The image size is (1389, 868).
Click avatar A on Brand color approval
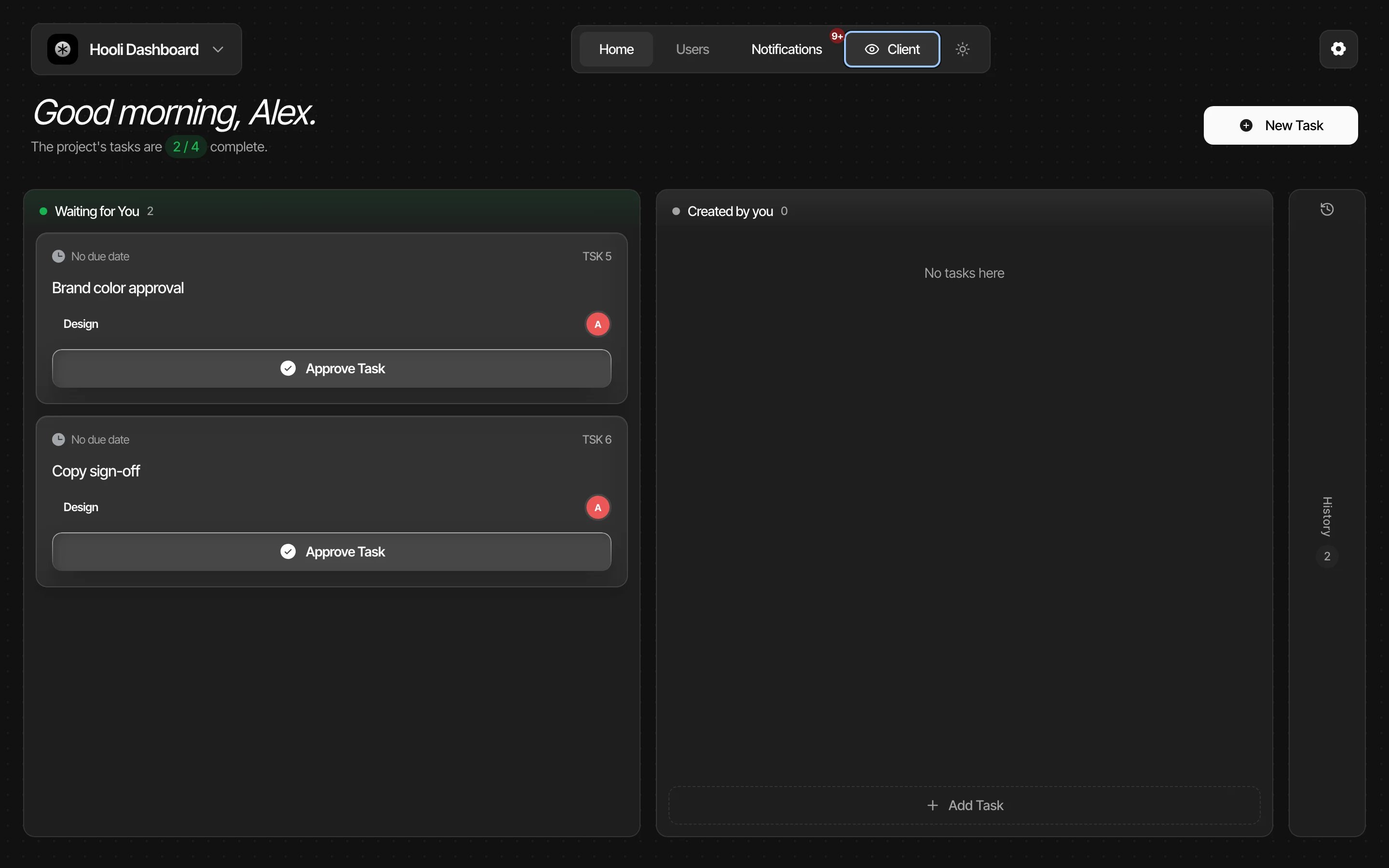(598, 325)
